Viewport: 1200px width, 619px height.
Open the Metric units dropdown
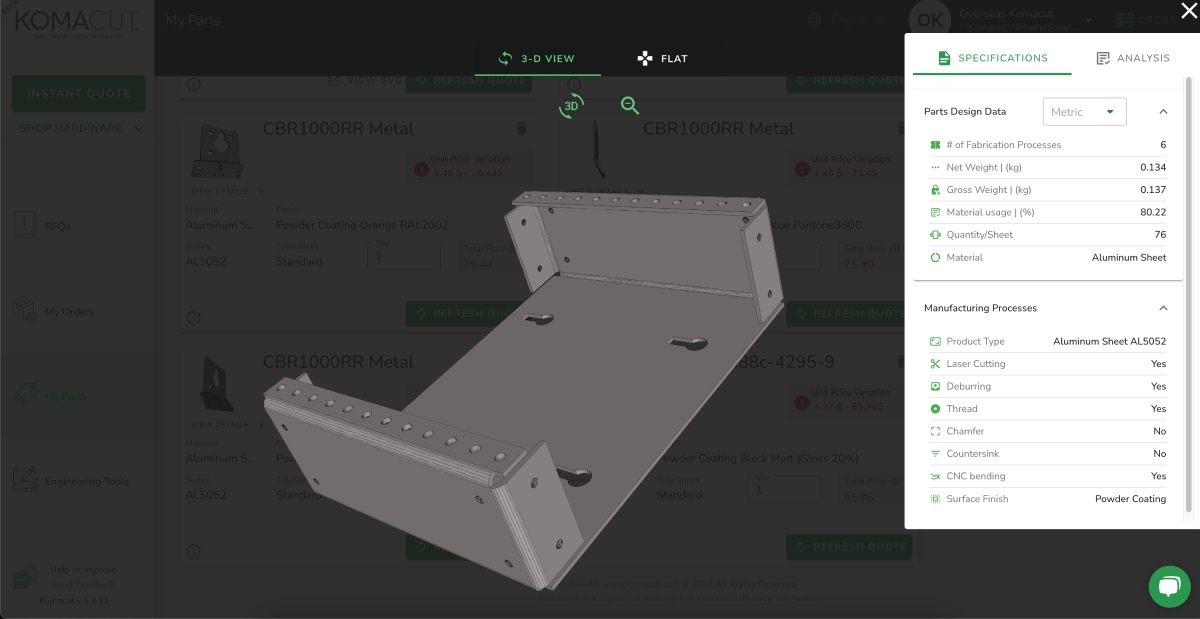1084,111
